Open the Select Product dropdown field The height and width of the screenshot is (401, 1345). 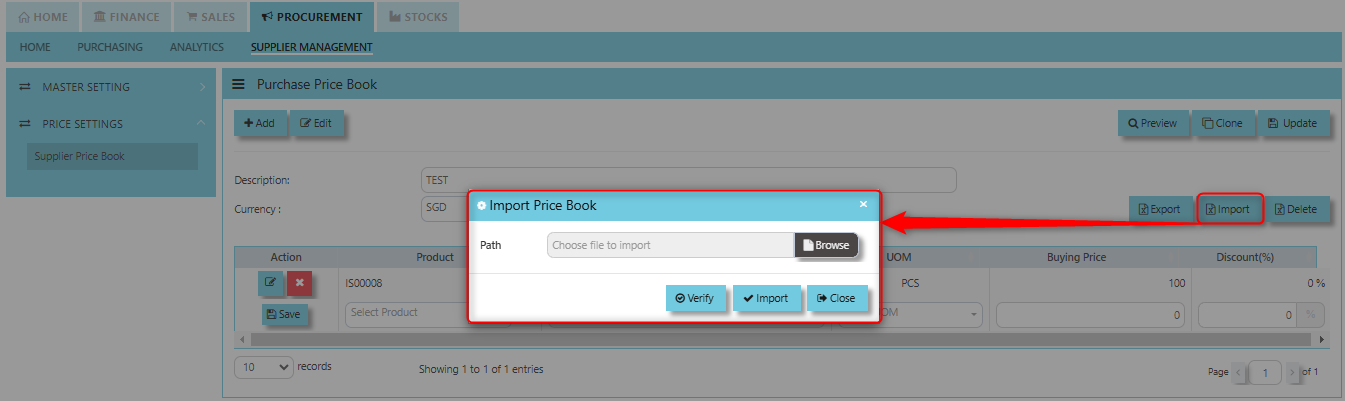[427, 313]
